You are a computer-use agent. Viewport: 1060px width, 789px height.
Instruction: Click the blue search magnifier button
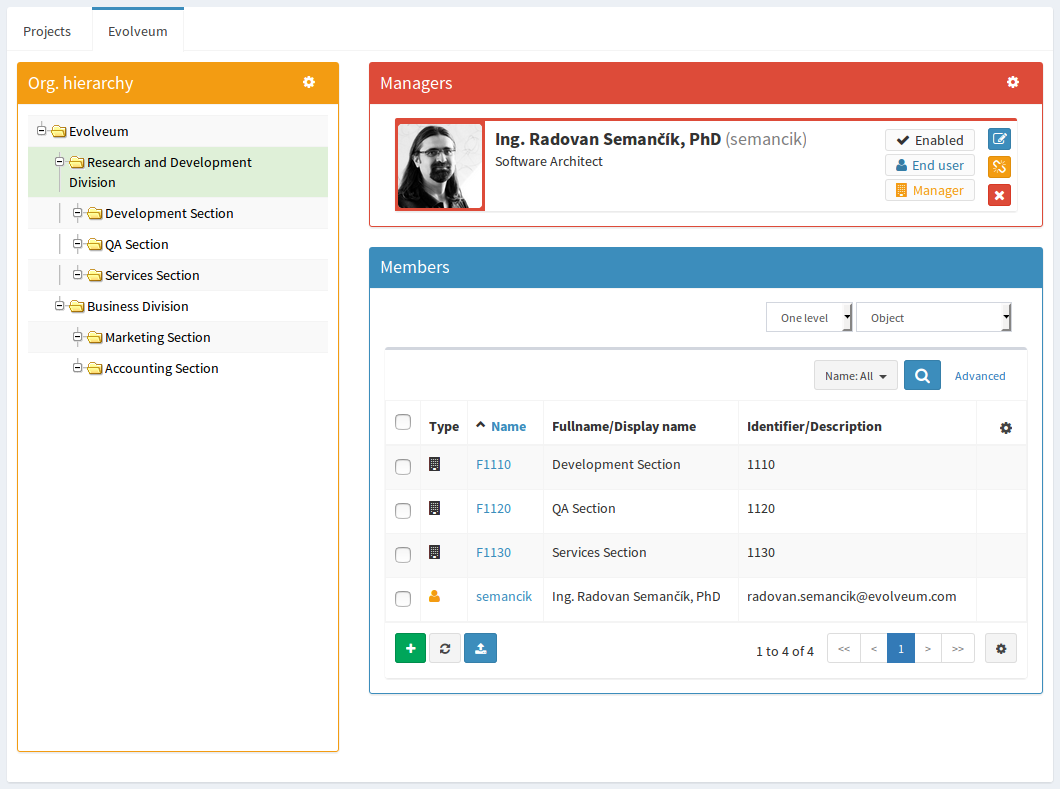click(922, 375)
